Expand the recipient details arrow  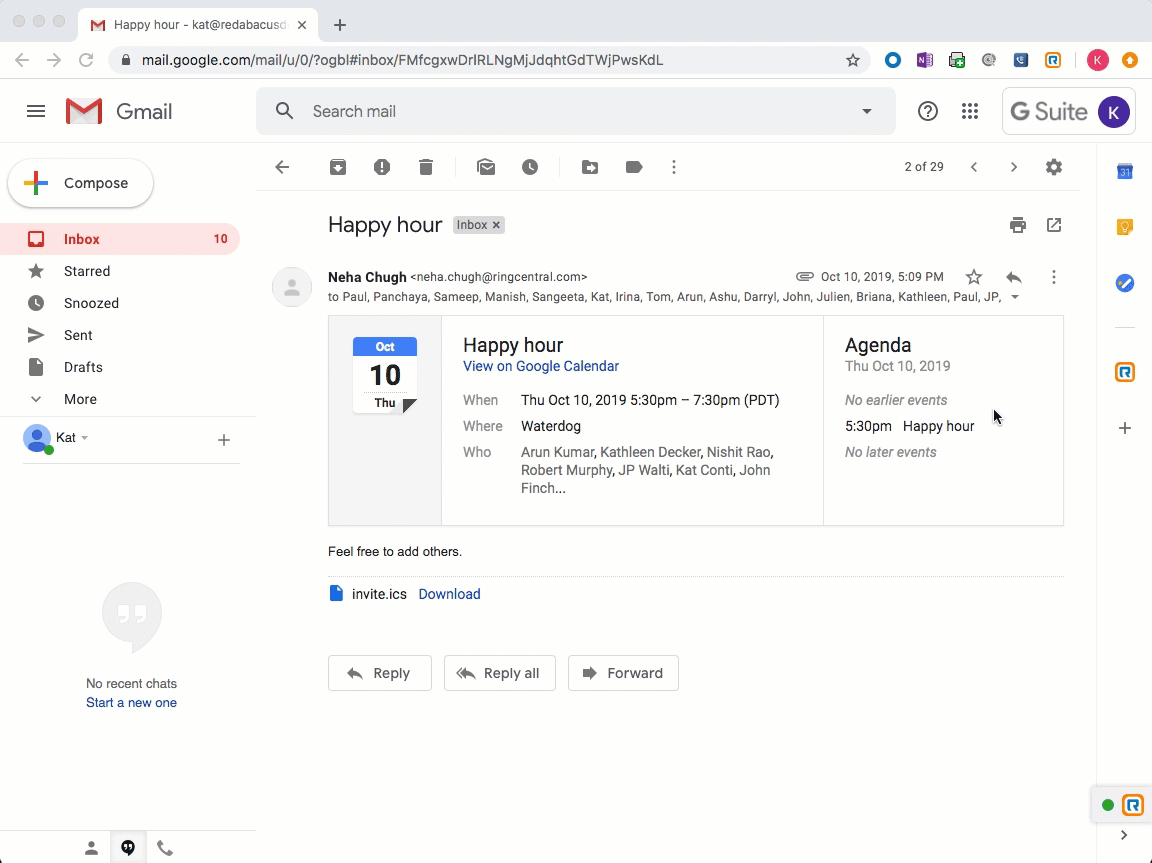[1015, 297]
